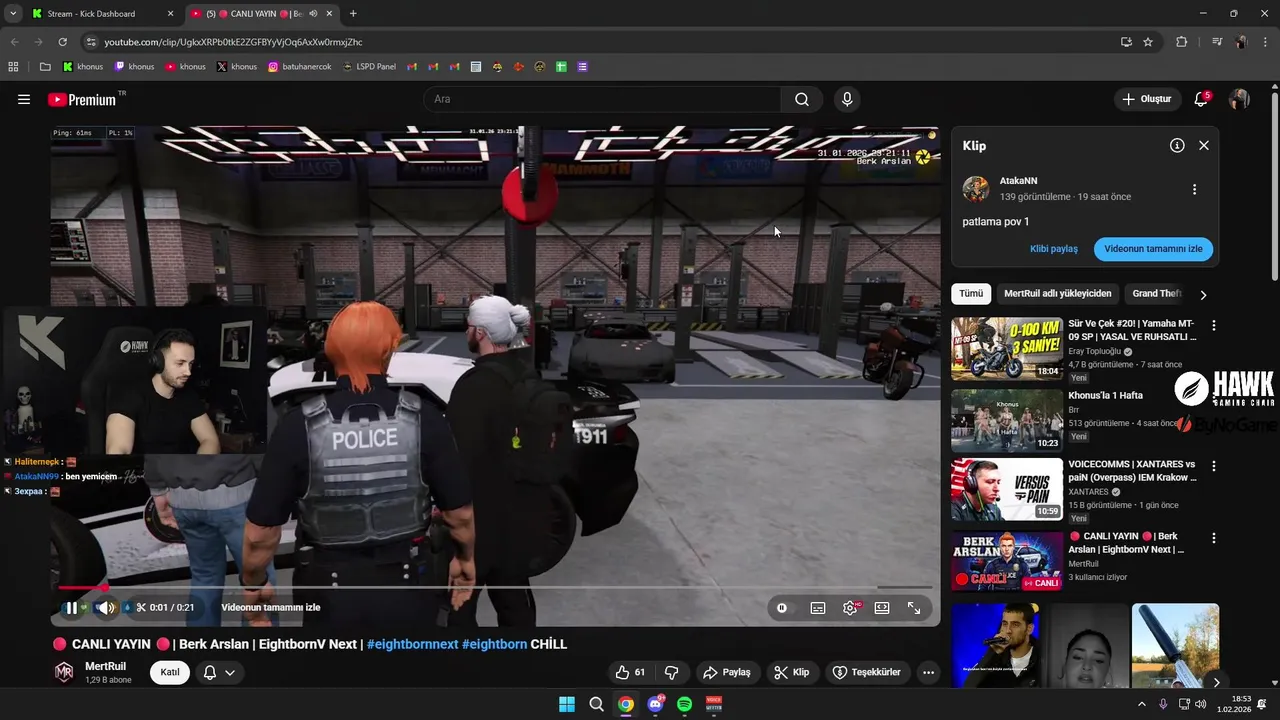Select MertRuil adlı yükleyiciden chip
Screen dimensions: 1280x720
click(x=1057, y=294)
